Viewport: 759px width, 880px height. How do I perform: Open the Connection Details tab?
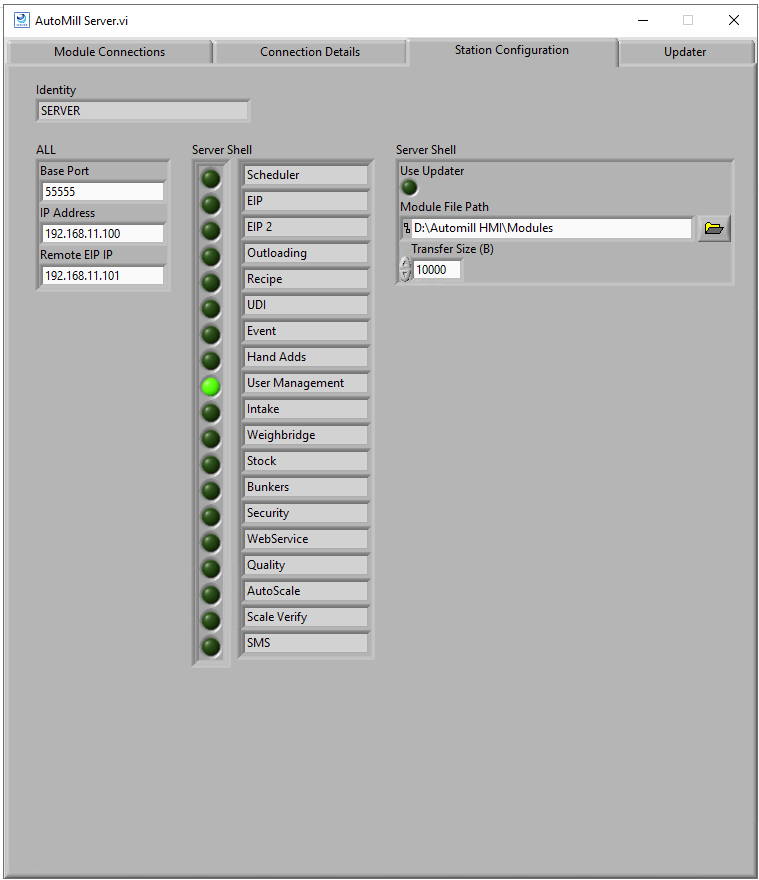[310, 52]
